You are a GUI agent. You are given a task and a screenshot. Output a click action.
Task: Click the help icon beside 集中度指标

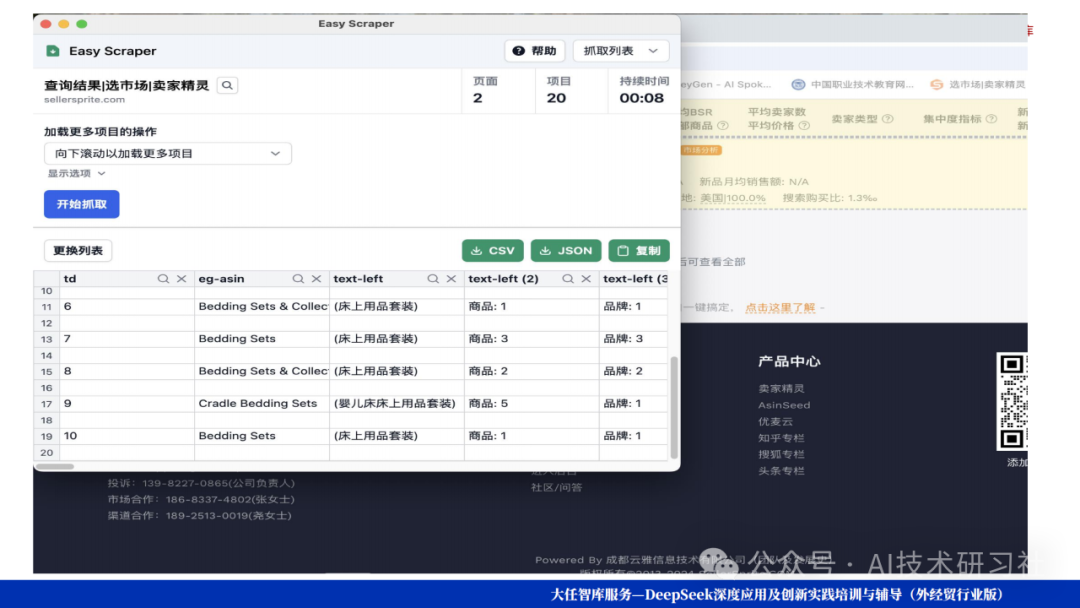[x=991, y=119]
